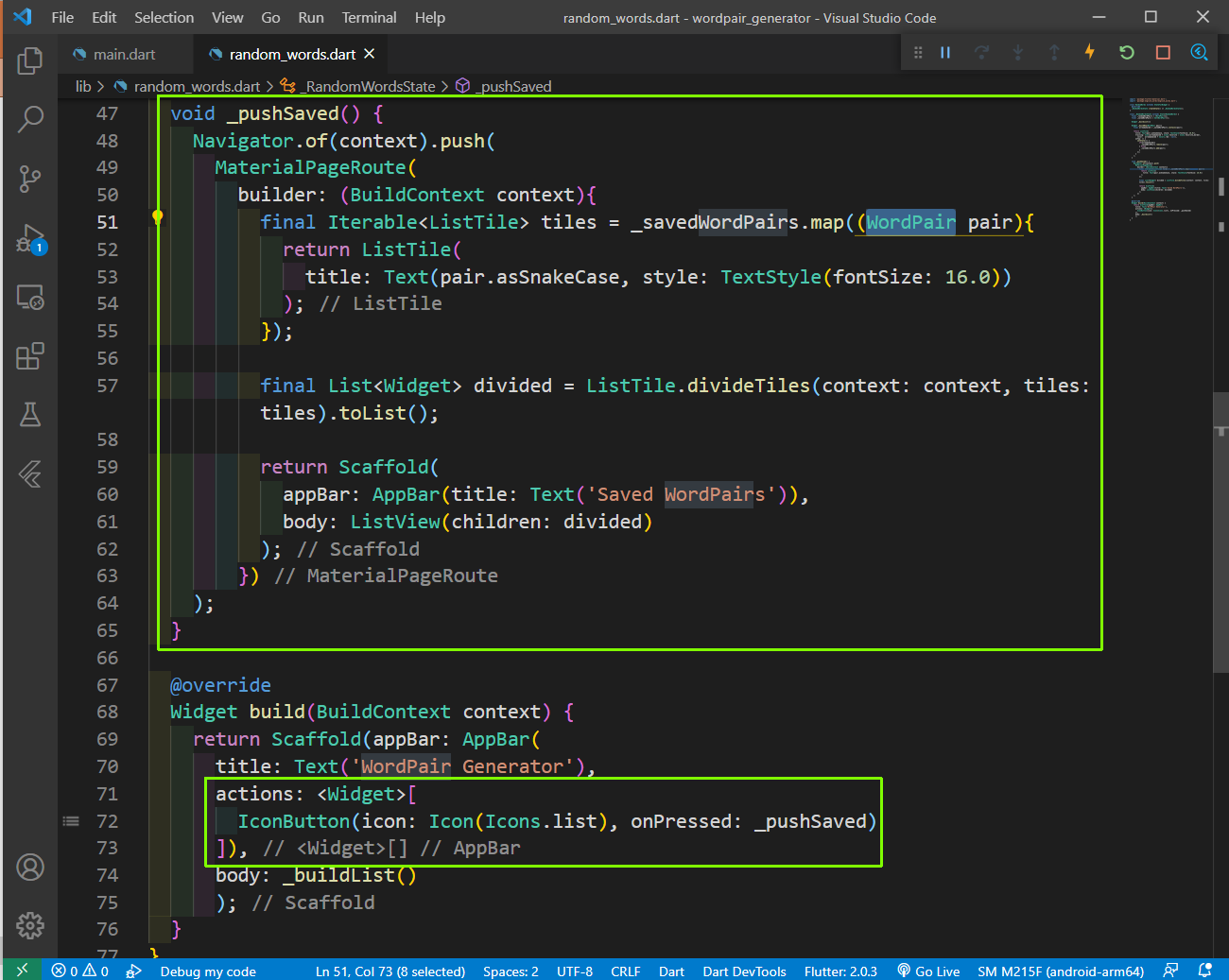Image resolution: width=1229 pixels, height=980 pixels.
Task: Click the lightbulb code action on line 51
Action: click(158, 218)
